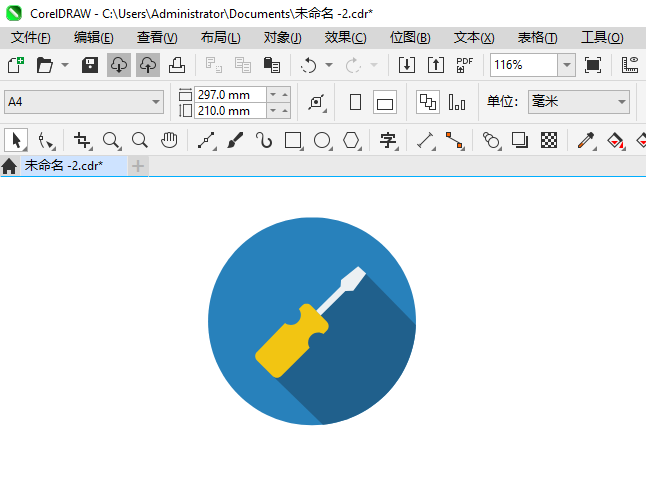This screenshot has width=646, height=503.
Task: Select the first Zoom magnifier tool
Action: tap(111, 140)
